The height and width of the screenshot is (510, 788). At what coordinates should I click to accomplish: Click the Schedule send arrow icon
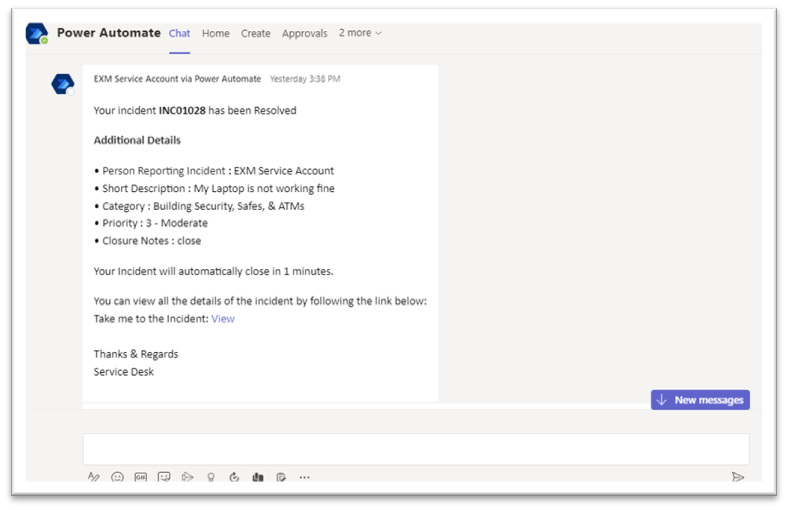click(x=187, y=477)
